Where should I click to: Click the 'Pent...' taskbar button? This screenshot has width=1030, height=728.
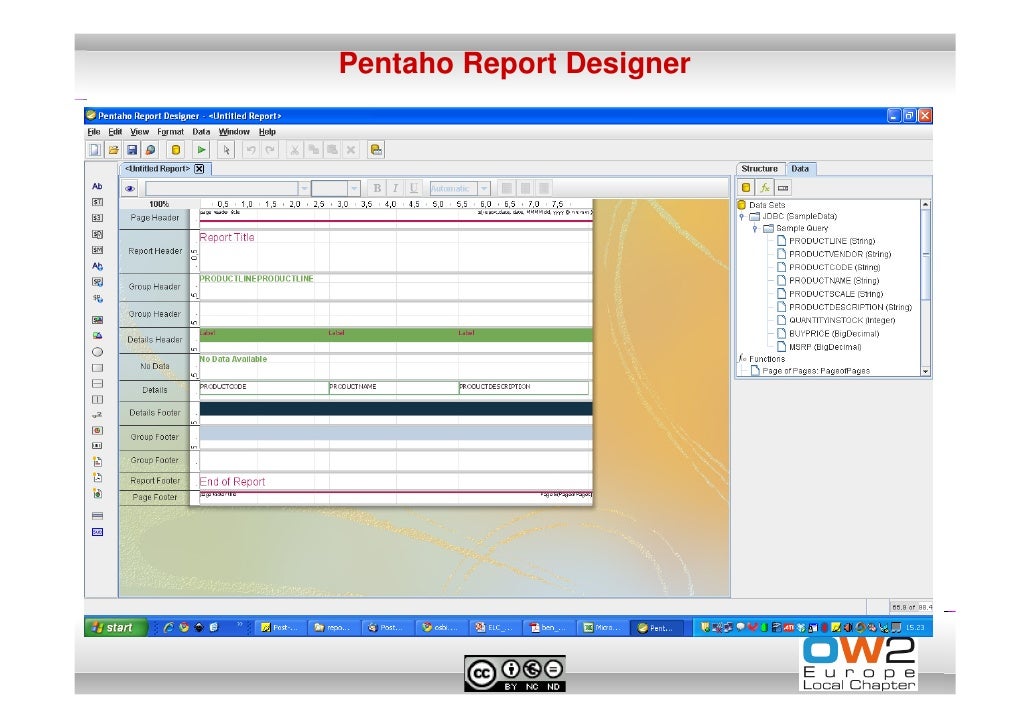(656, 627)
